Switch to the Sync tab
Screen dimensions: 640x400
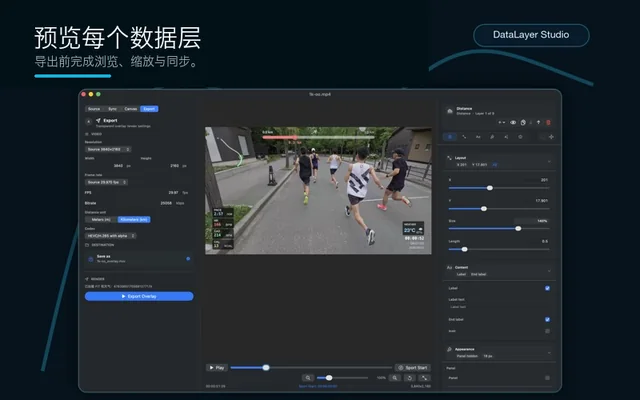(x=112, y=109)
